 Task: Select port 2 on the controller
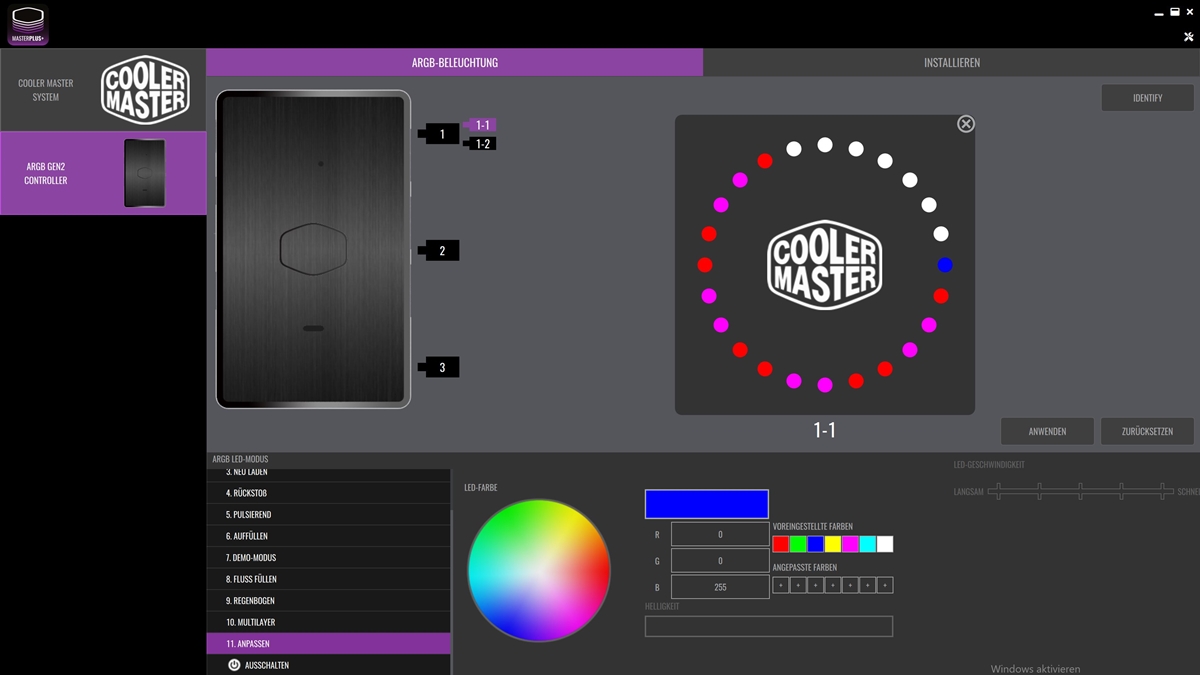(x=441, y=251)
